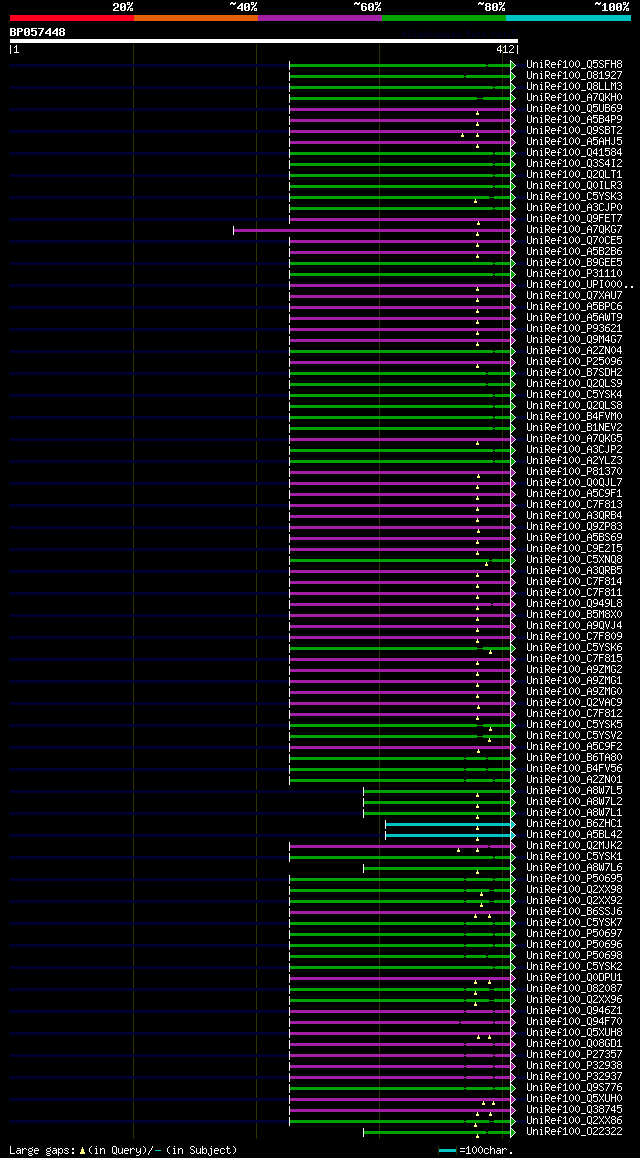Open hit UniRef100_Q2XX86
Image resolution: width=640 pixels, height=1158 pixels.
tap(574, 1121)
